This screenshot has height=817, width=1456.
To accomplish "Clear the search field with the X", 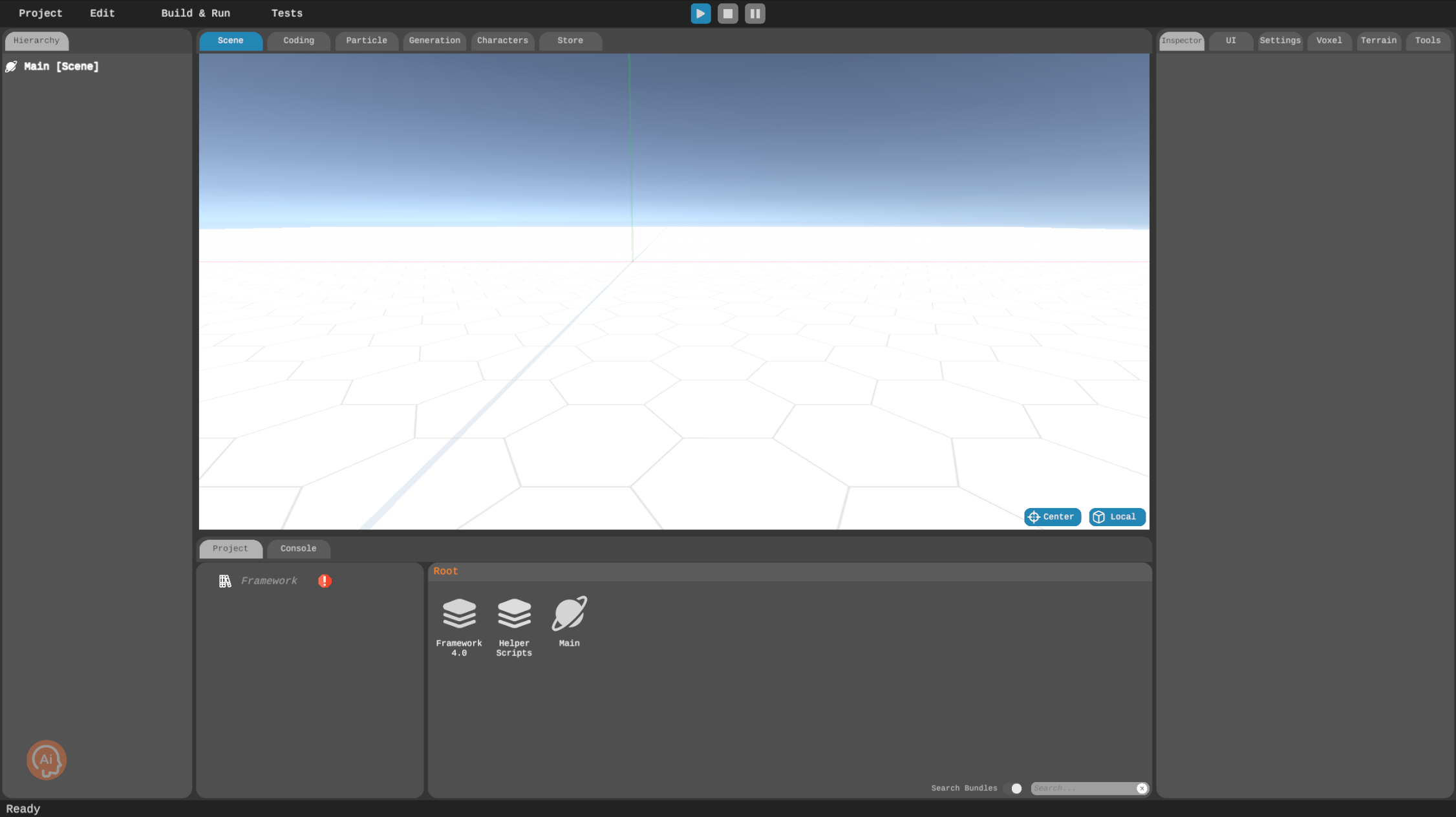I will [x=1141, y=788].
